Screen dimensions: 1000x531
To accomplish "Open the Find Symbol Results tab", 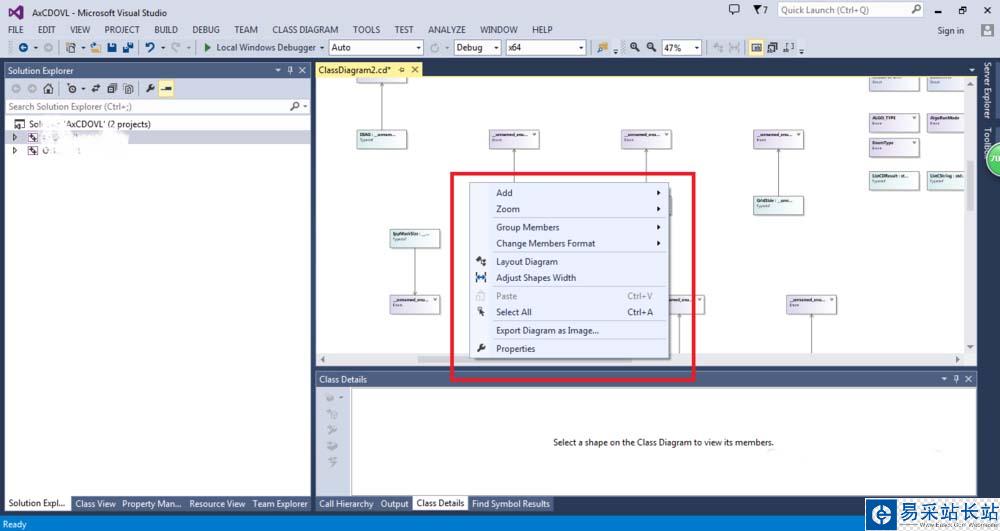I will [x=510, y=504].
